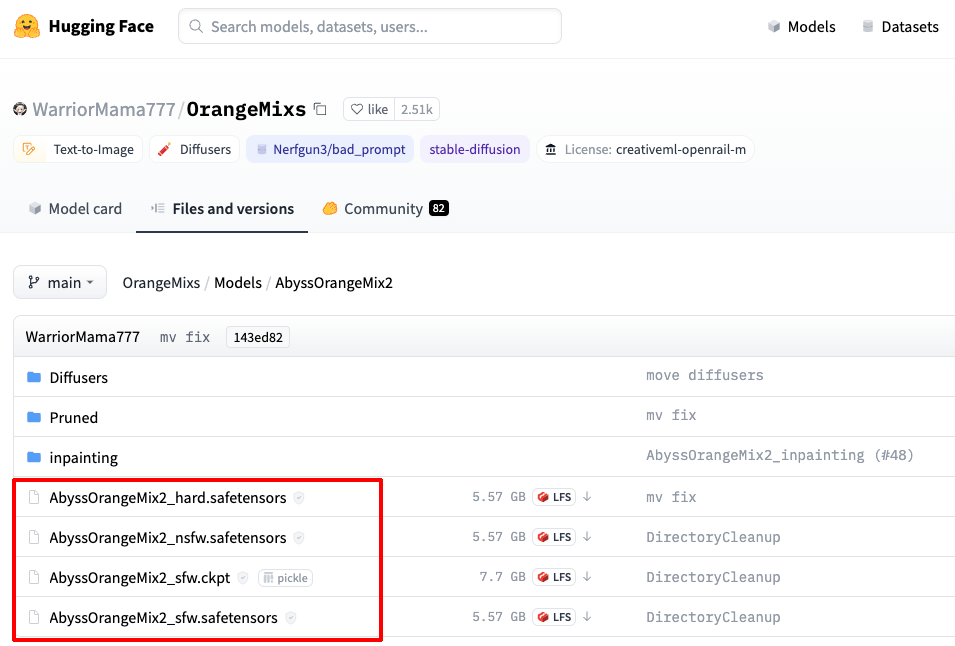
Task: Click the Text-to-Image tag
Action: coord(78,149)
